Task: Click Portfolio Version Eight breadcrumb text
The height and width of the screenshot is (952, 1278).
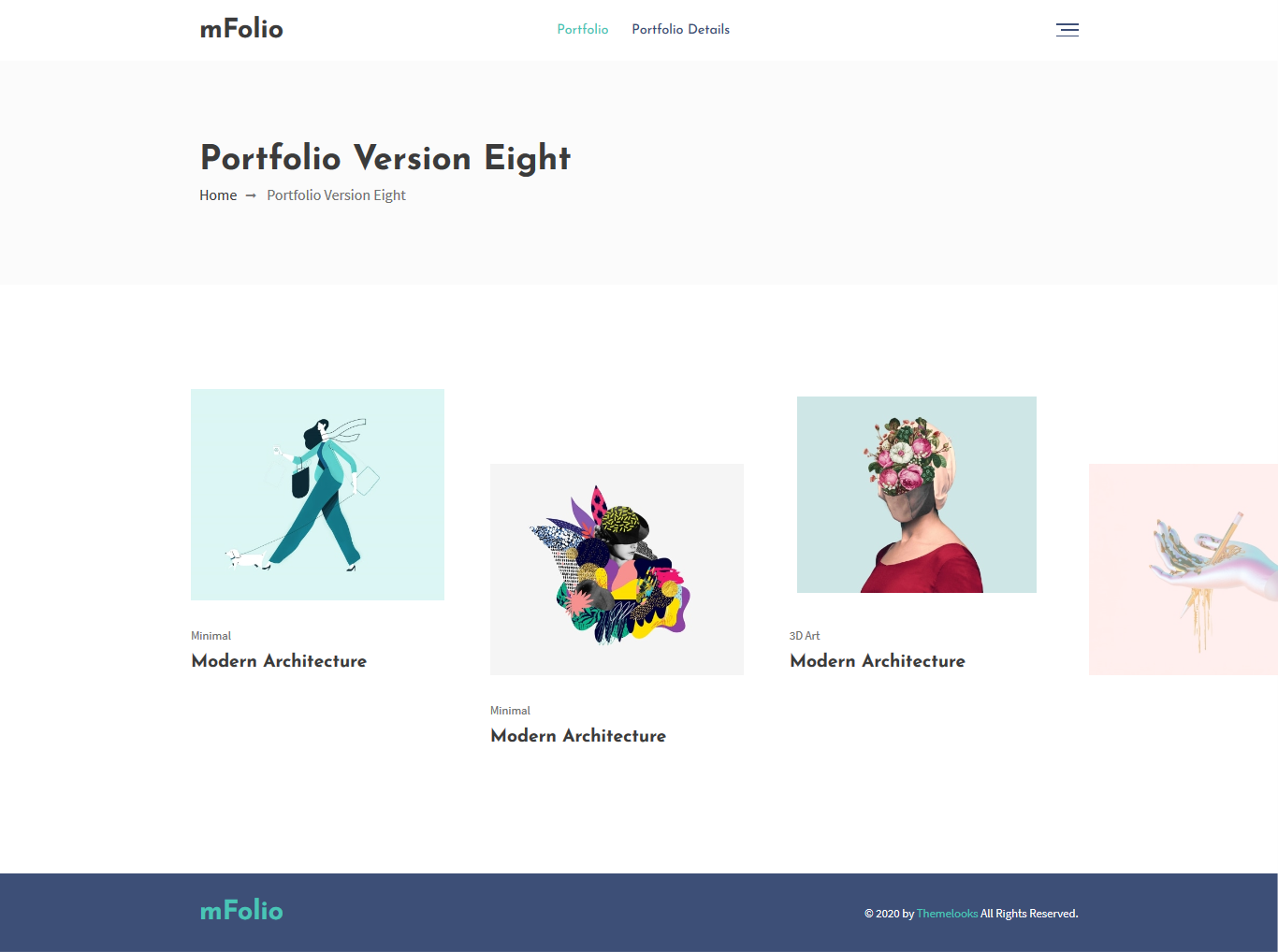Action: 336,195
